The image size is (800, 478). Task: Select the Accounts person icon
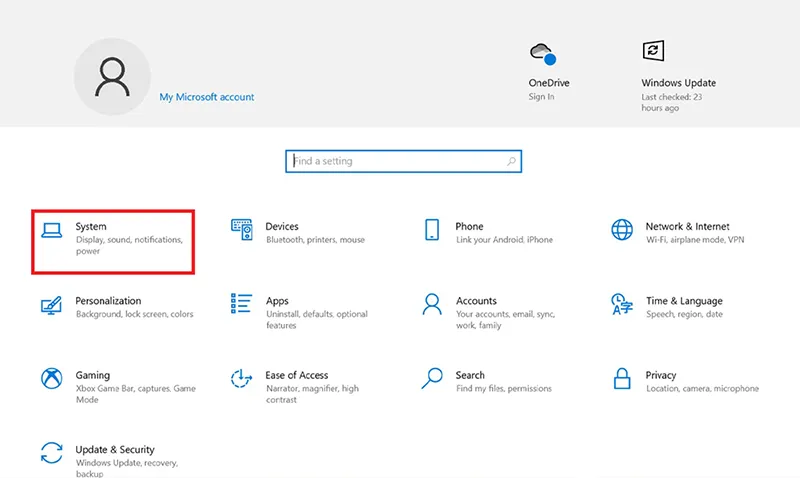click(432, 304)
